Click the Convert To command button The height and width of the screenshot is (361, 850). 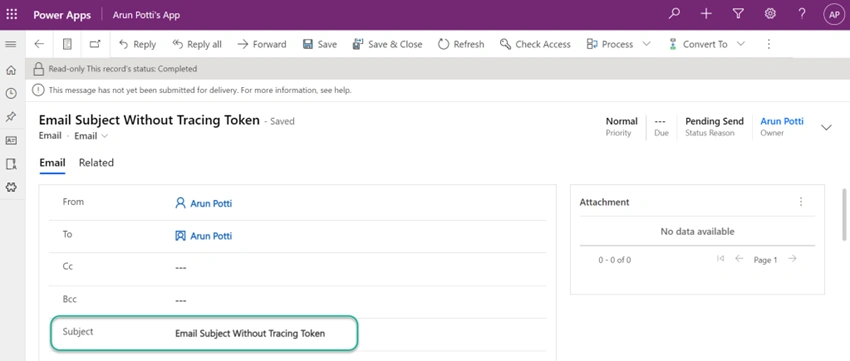pyautogui.click(x=698, y=44)
